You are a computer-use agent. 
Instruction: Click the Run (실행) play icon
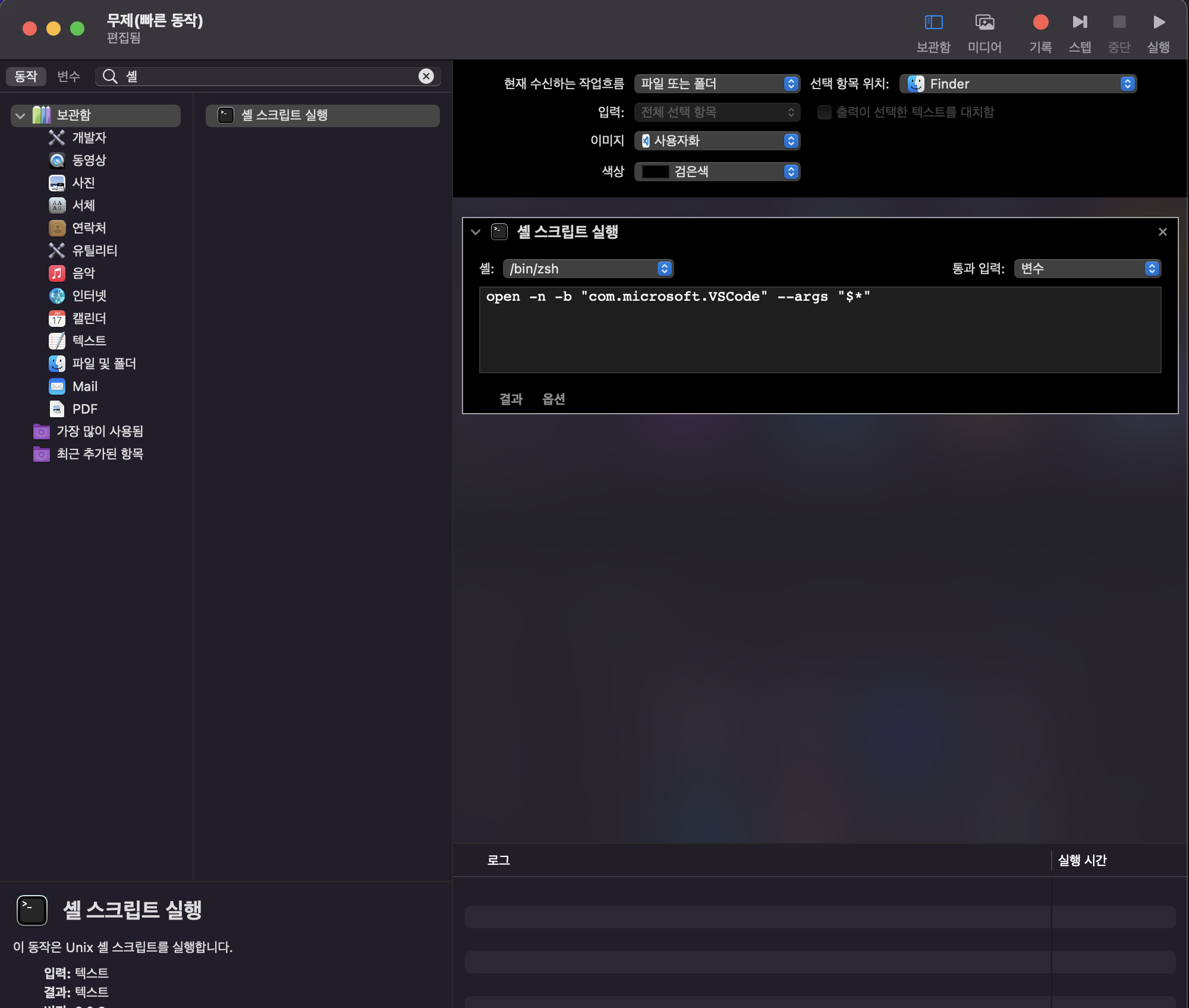tap(1158, 23)
